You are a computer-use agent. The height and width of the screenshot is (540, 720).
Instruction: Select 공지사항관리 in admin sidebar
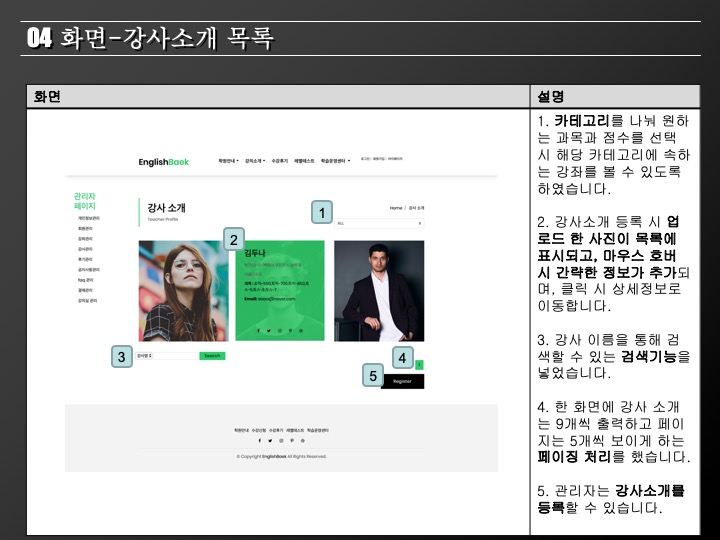[x=89, y=270]
